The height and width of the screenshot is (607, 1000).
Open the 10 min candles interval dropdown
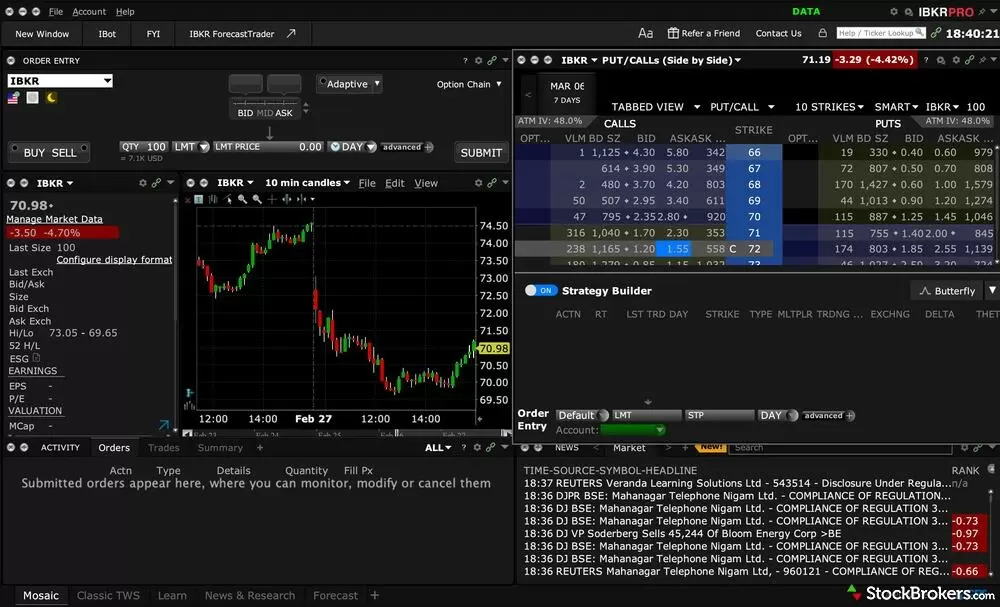click(308, 183)
